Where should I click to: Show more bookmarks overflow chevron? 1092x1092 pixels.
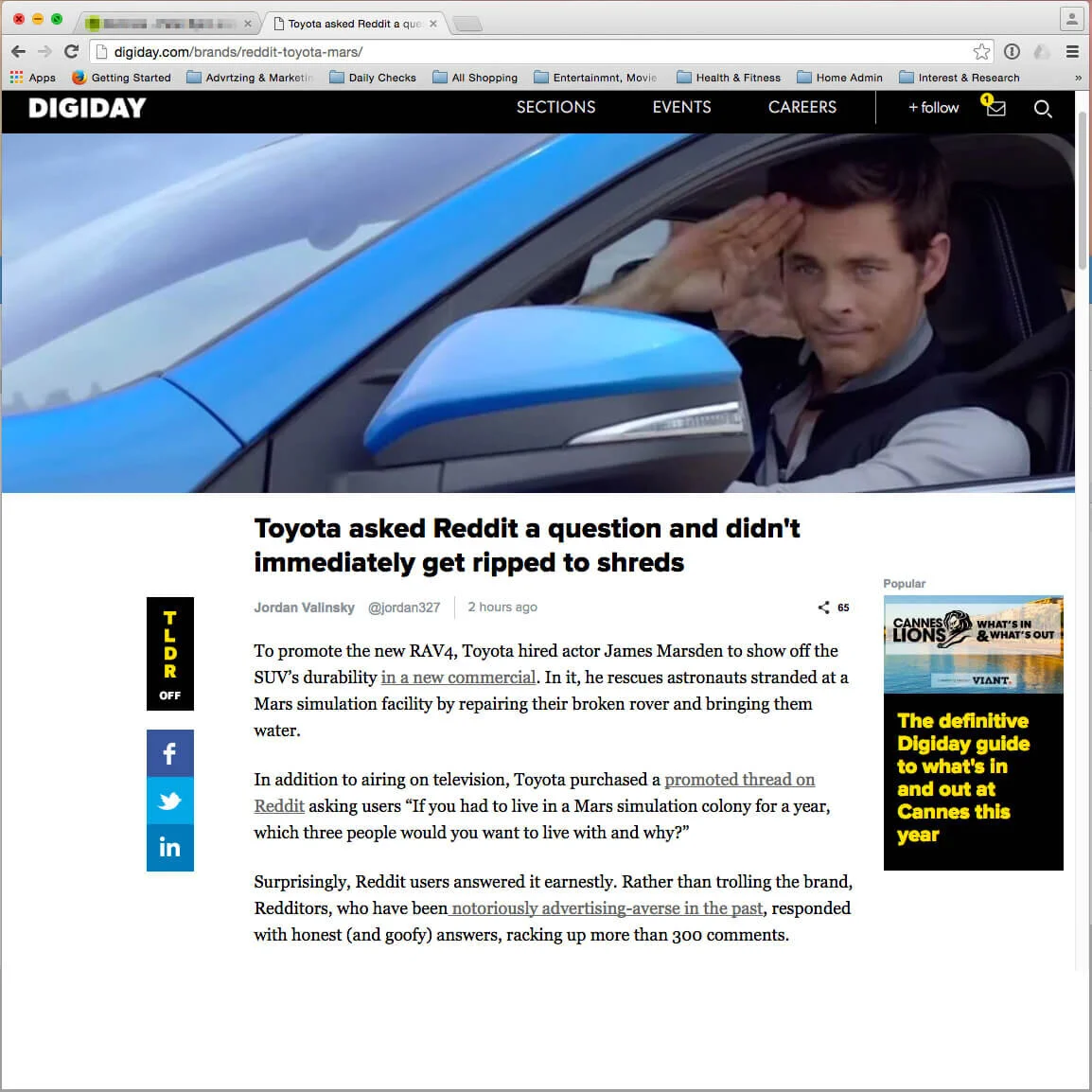pos(1078,78)
